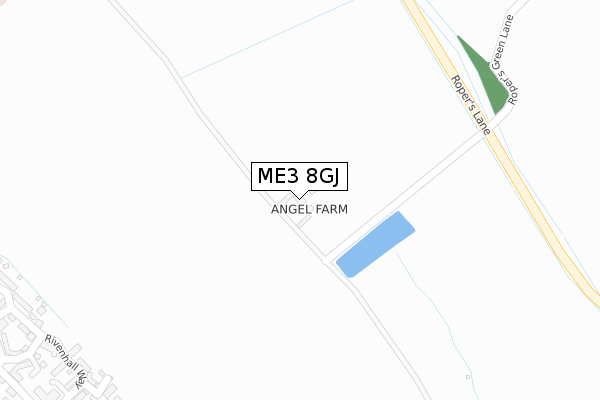
Task: Select the thin blue drain line north of the callout
Action: click(268, 38)
